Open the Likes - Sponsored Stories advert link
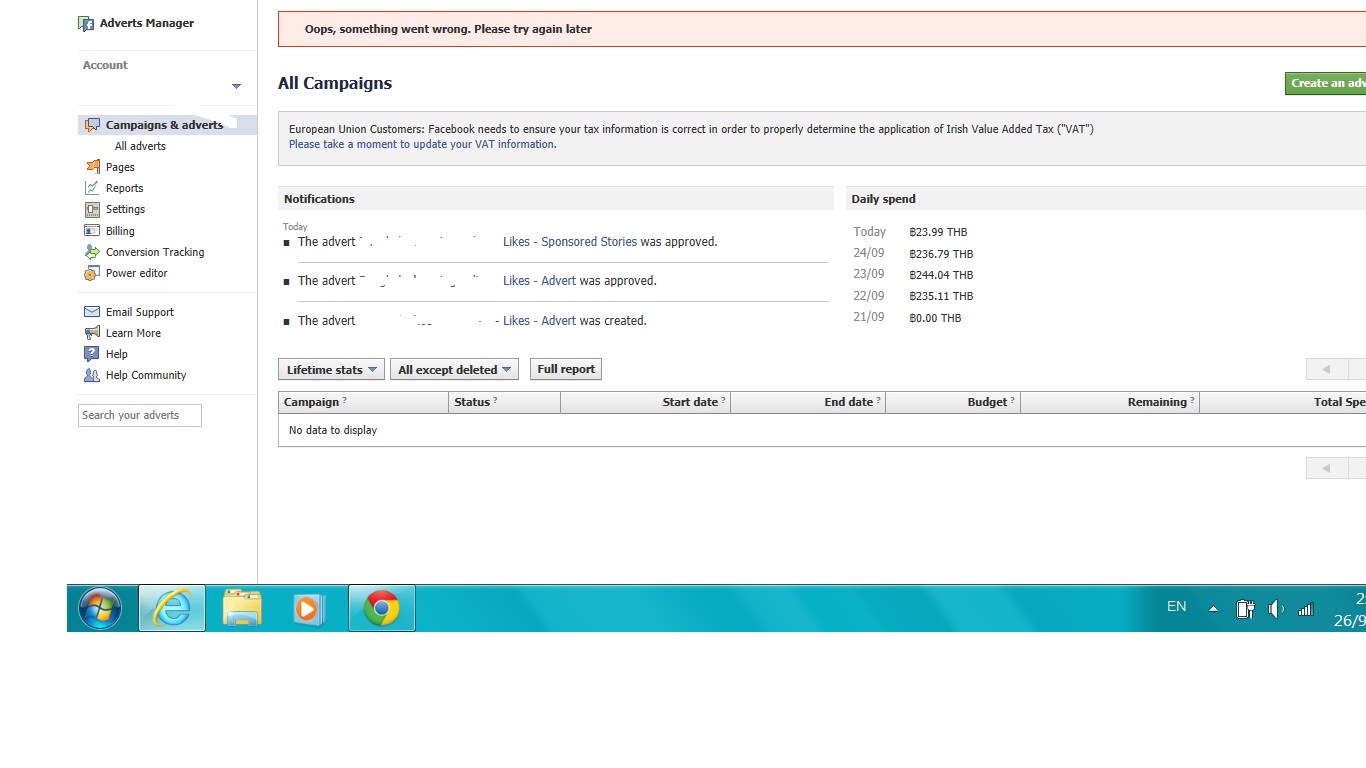The width and height of the screenshot is (1366, 768). point(569,241)
